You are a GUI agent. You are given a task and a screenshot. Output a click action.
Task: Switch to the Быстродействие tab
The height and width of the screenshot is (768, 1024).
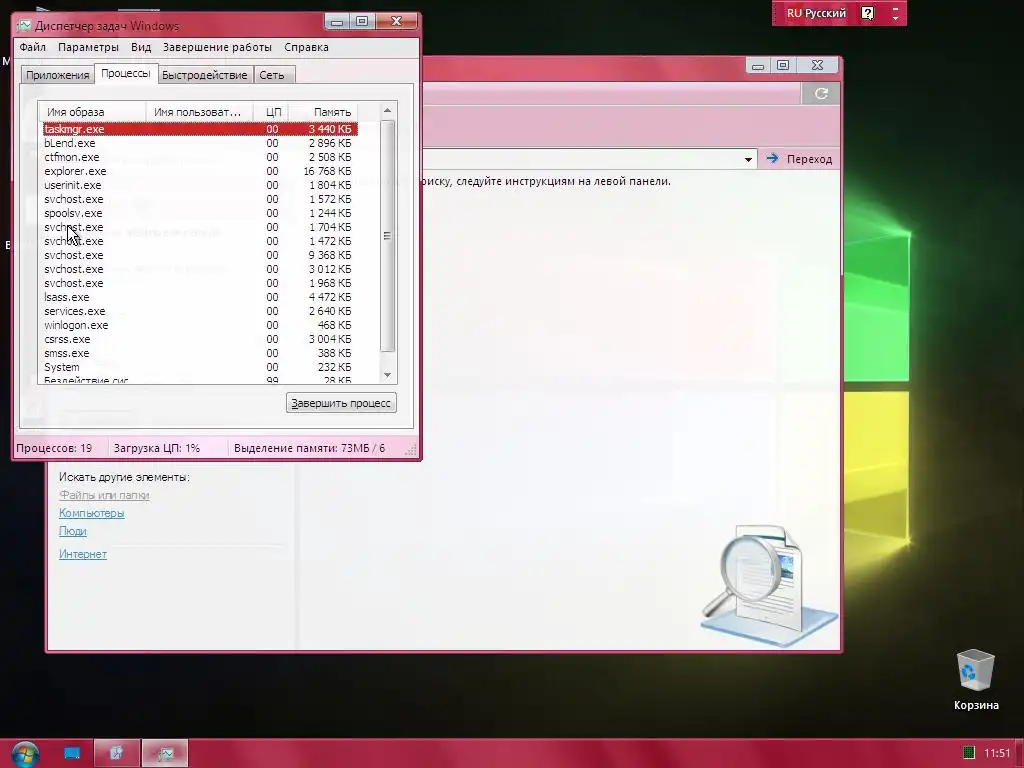(204, 75)
